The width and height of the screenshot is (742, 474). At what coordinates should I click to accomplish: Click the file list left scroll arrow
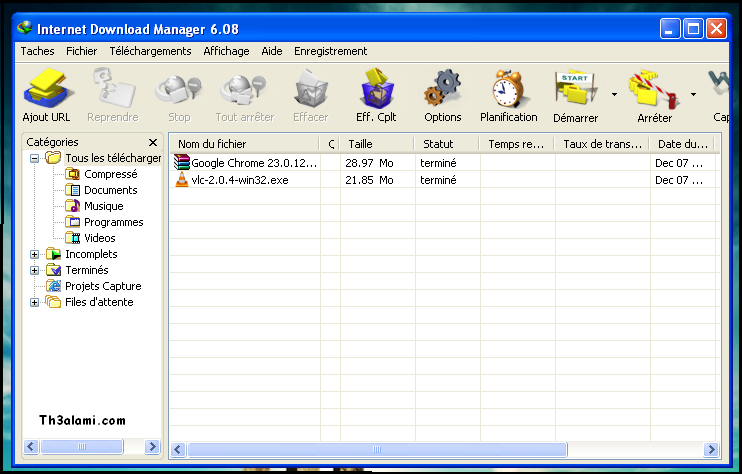click(178, 449)
